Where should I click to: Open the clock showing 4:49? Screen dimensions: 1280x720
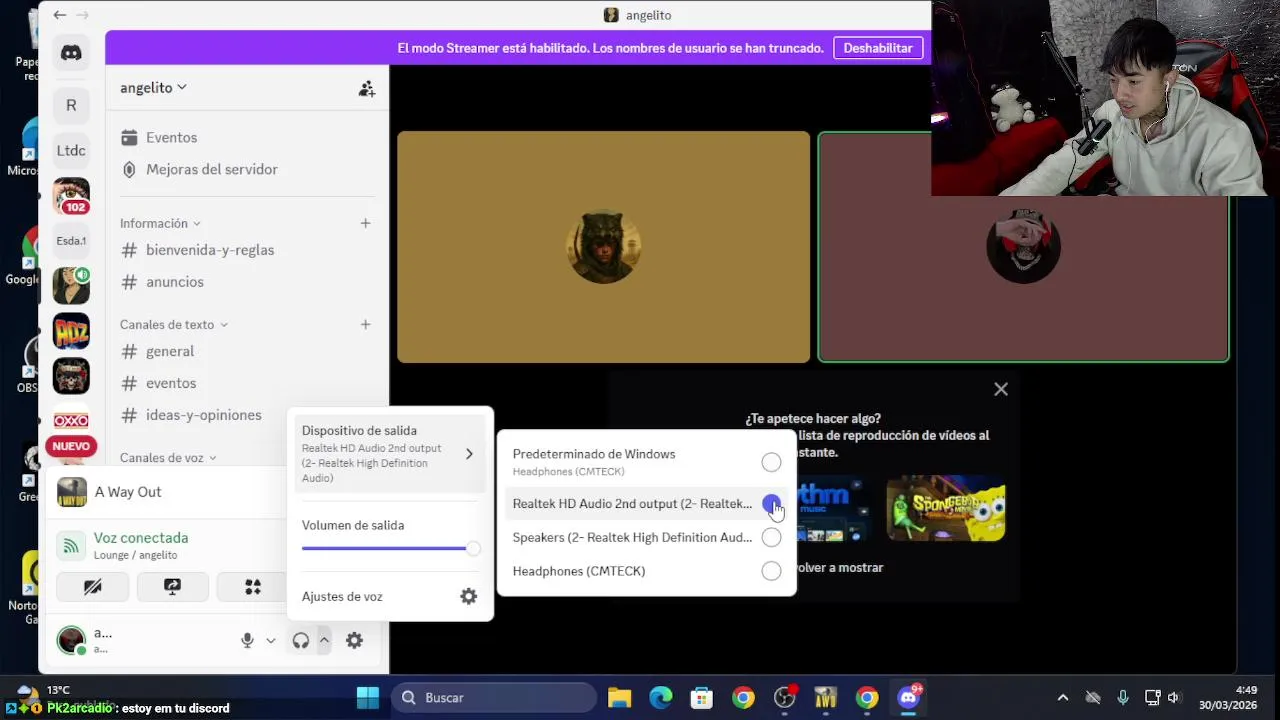(x=1230, y=698)
